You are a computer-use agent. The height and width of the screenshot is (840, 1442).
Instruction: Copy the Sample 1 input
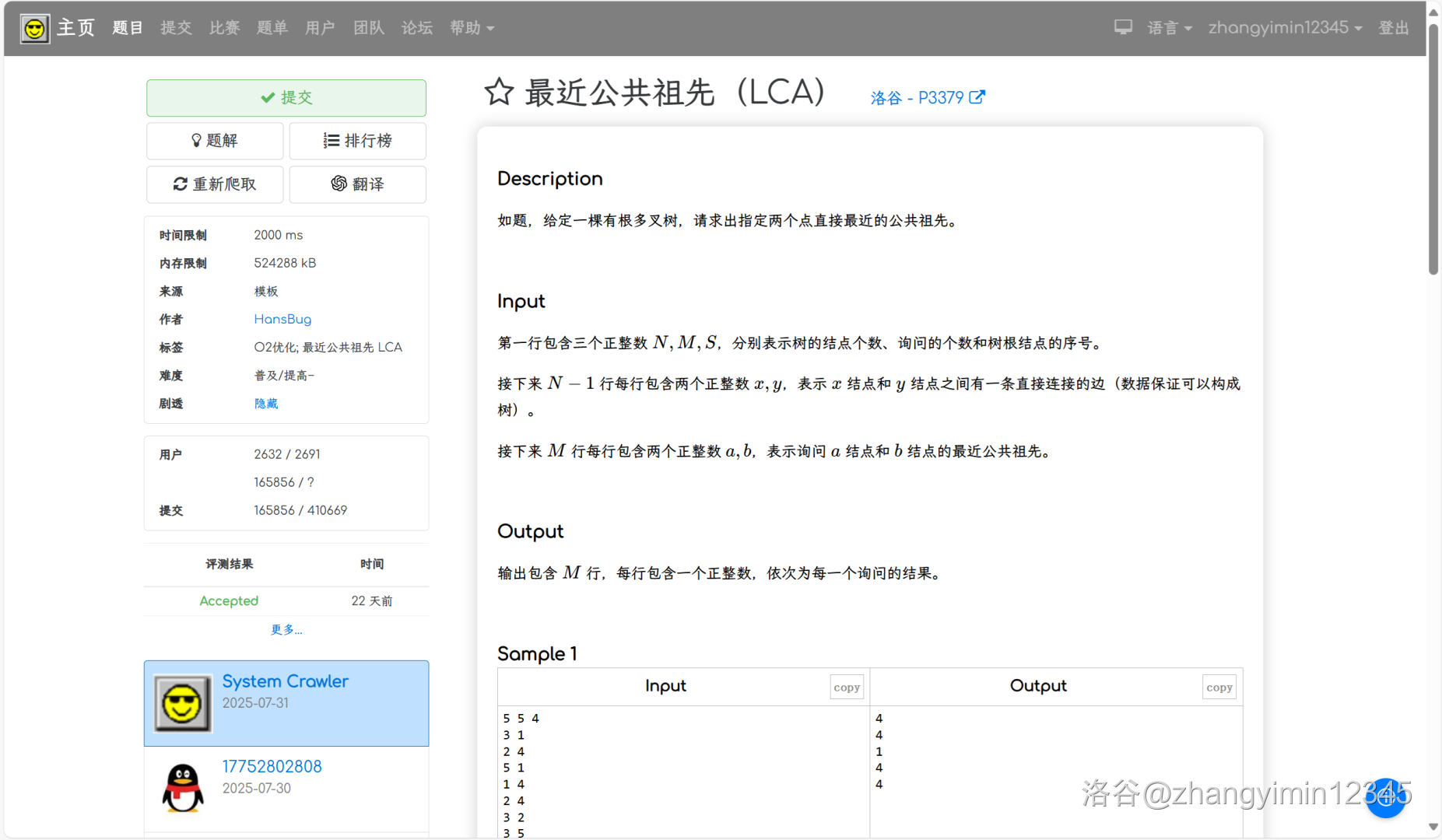click(x=846, y=688)
